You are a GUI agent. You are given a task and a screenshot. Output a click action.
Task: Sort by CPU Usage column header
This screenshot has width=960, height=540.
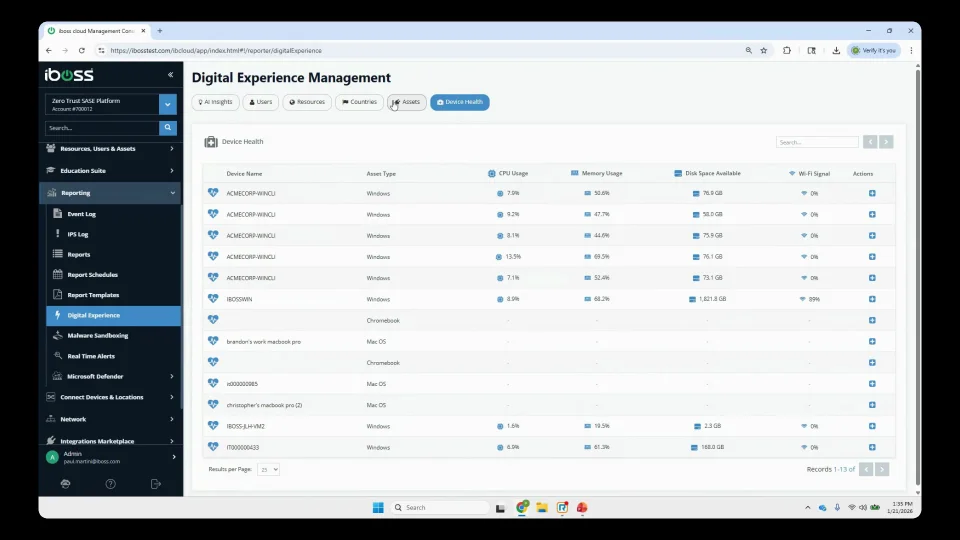[x=508, y=173]
